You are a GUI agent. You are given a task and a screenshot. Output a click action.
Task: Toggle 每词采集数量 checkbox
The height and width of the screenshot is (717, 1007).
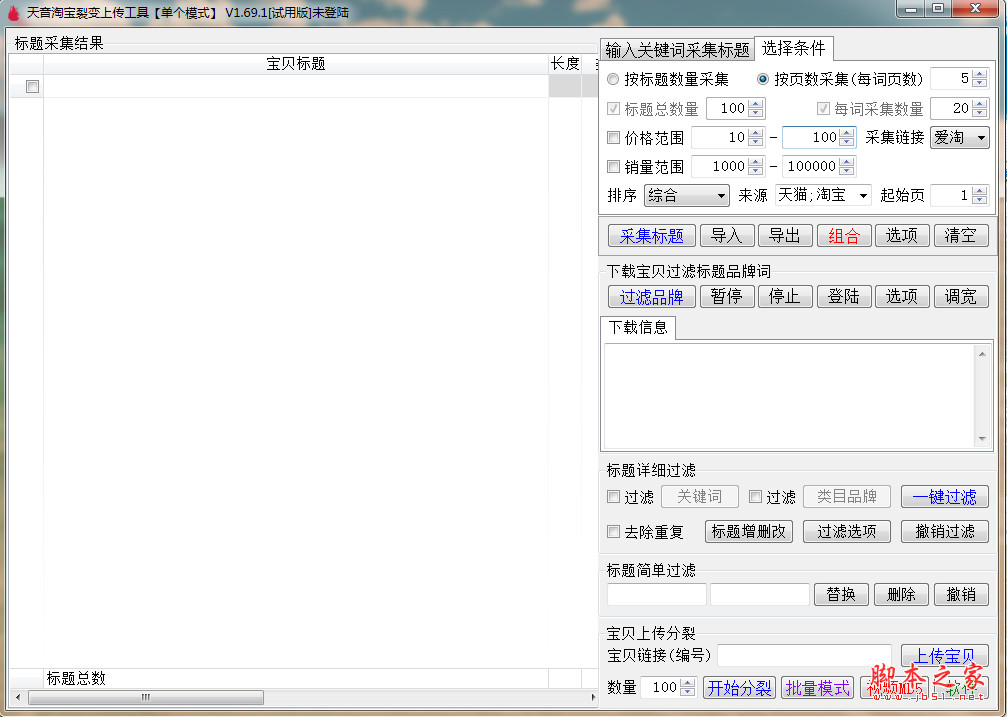tap(823, 109)
